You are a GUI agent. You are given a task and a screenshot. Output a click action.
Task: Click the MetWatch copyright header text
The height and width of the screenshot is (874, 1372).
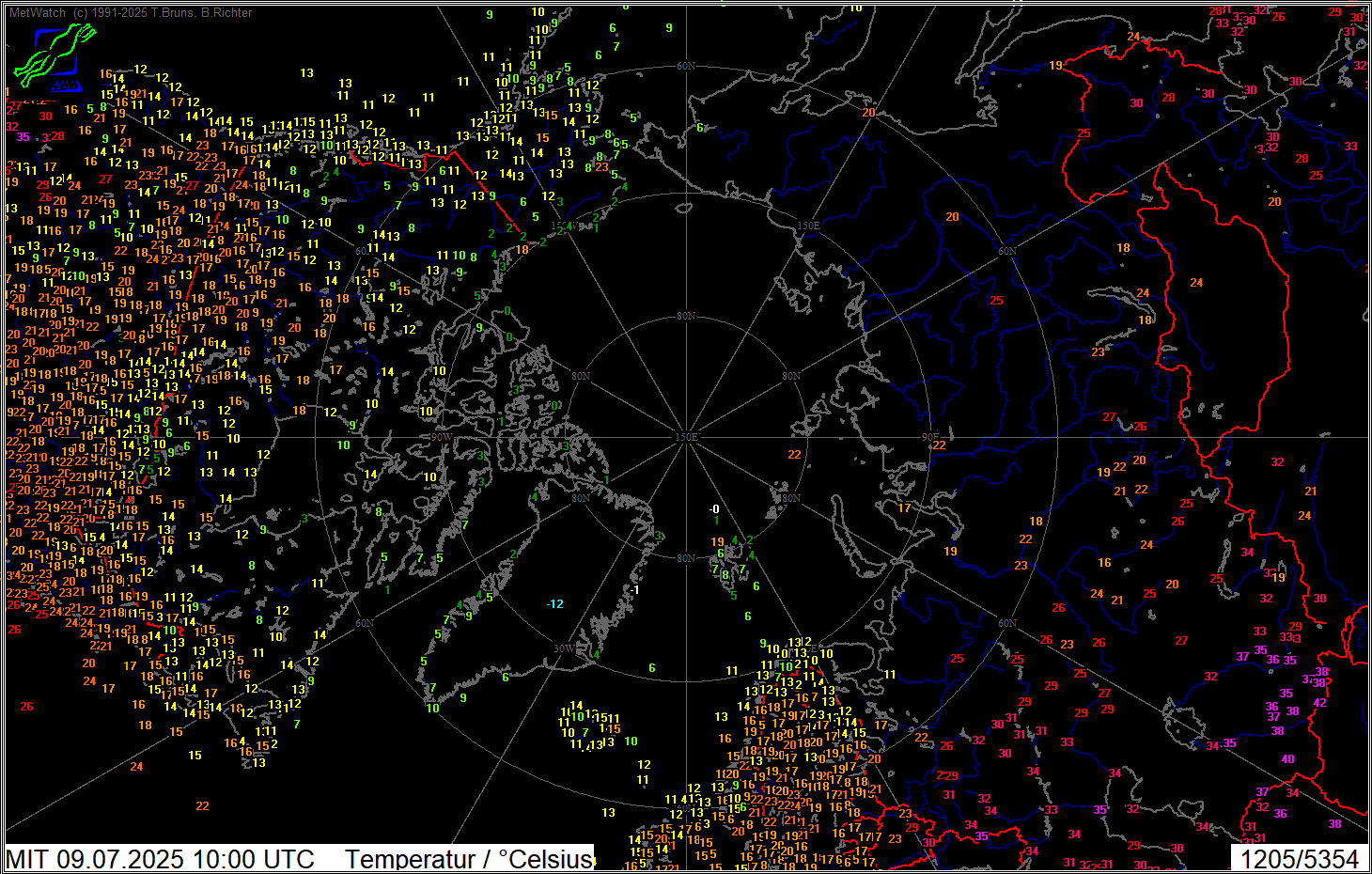click(x=131, y=12)
